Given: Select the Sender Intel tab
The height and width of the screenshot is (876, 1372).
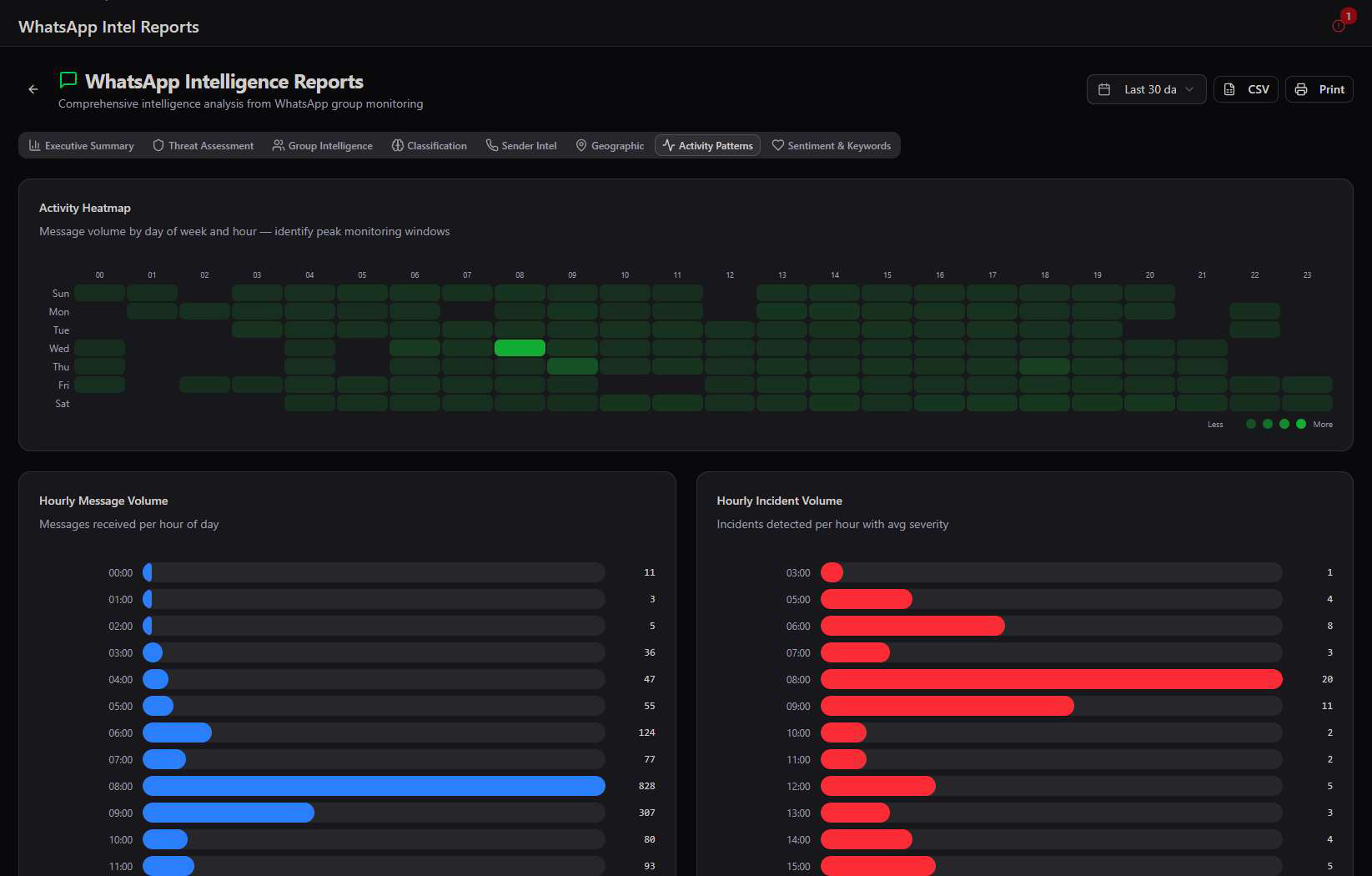Looking at the screenshot, I should tap(521, 145).
